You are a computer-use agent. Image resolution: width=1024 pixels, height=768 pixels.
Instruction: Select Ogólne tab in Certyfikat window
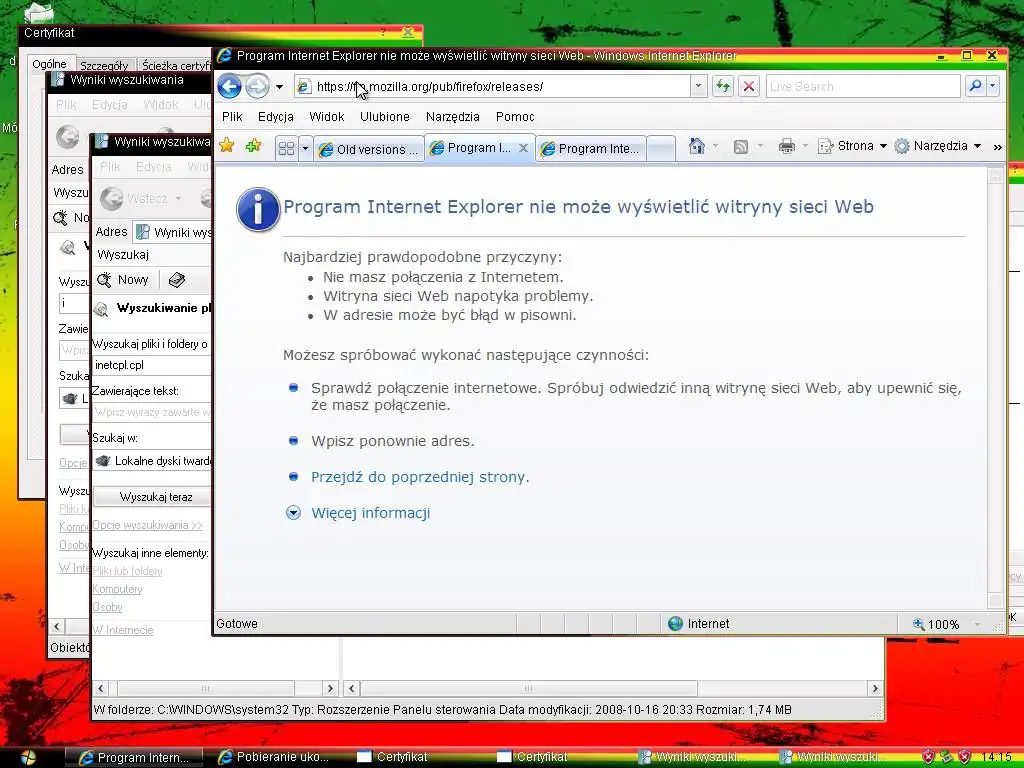(x=50, y=64)
